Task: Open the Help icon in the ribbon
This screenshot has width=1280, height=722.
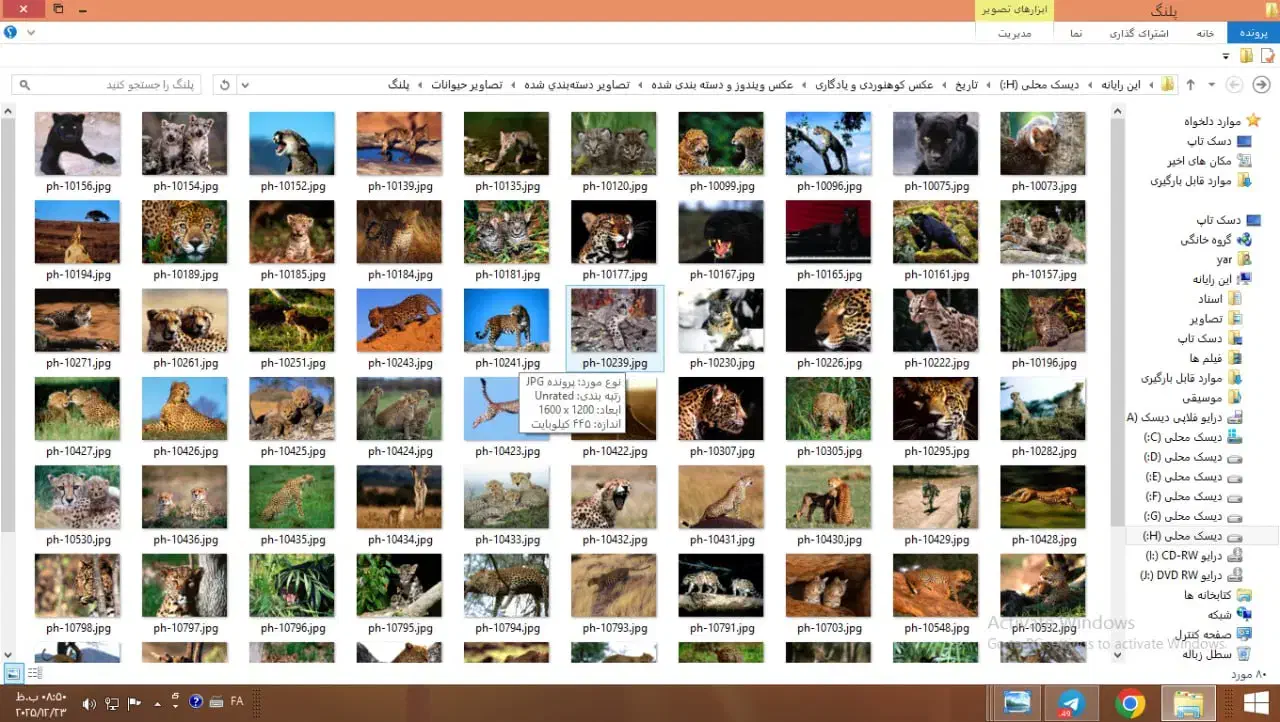Action: 11,32
